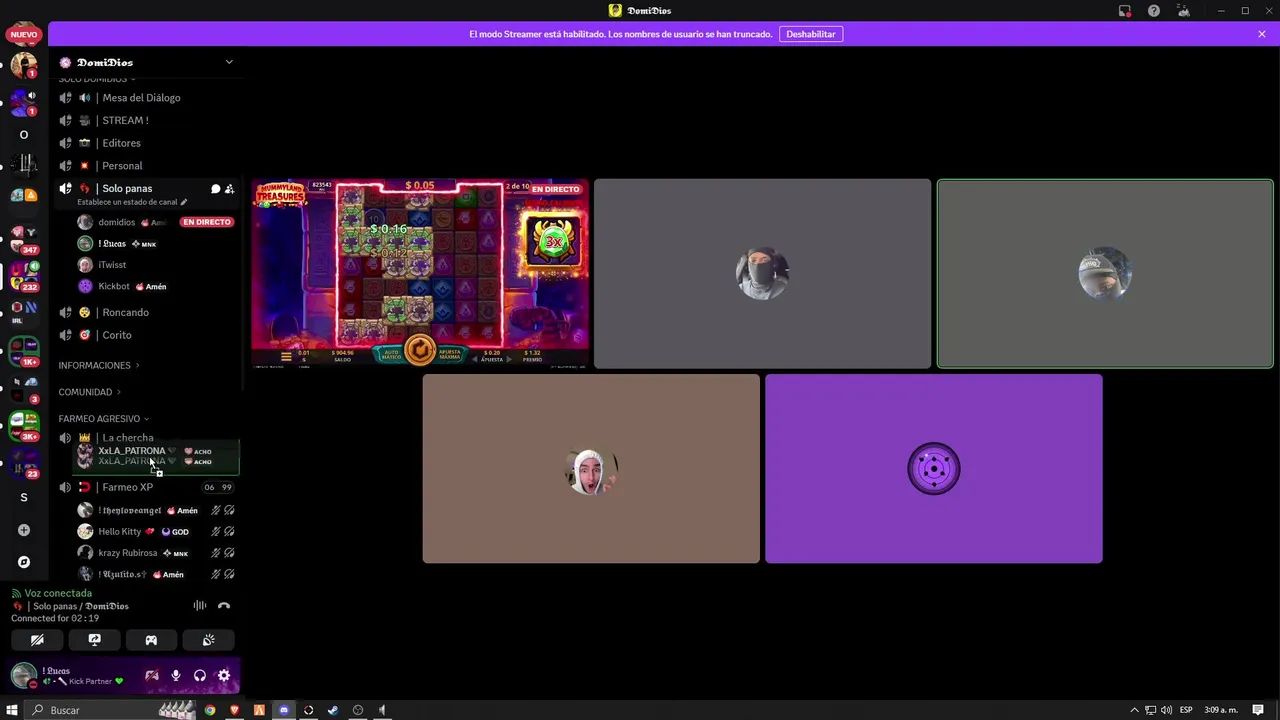The height and width of the screenshot is (720, 1280).
Task: Open user settings gear
Action: coord(224,676)
